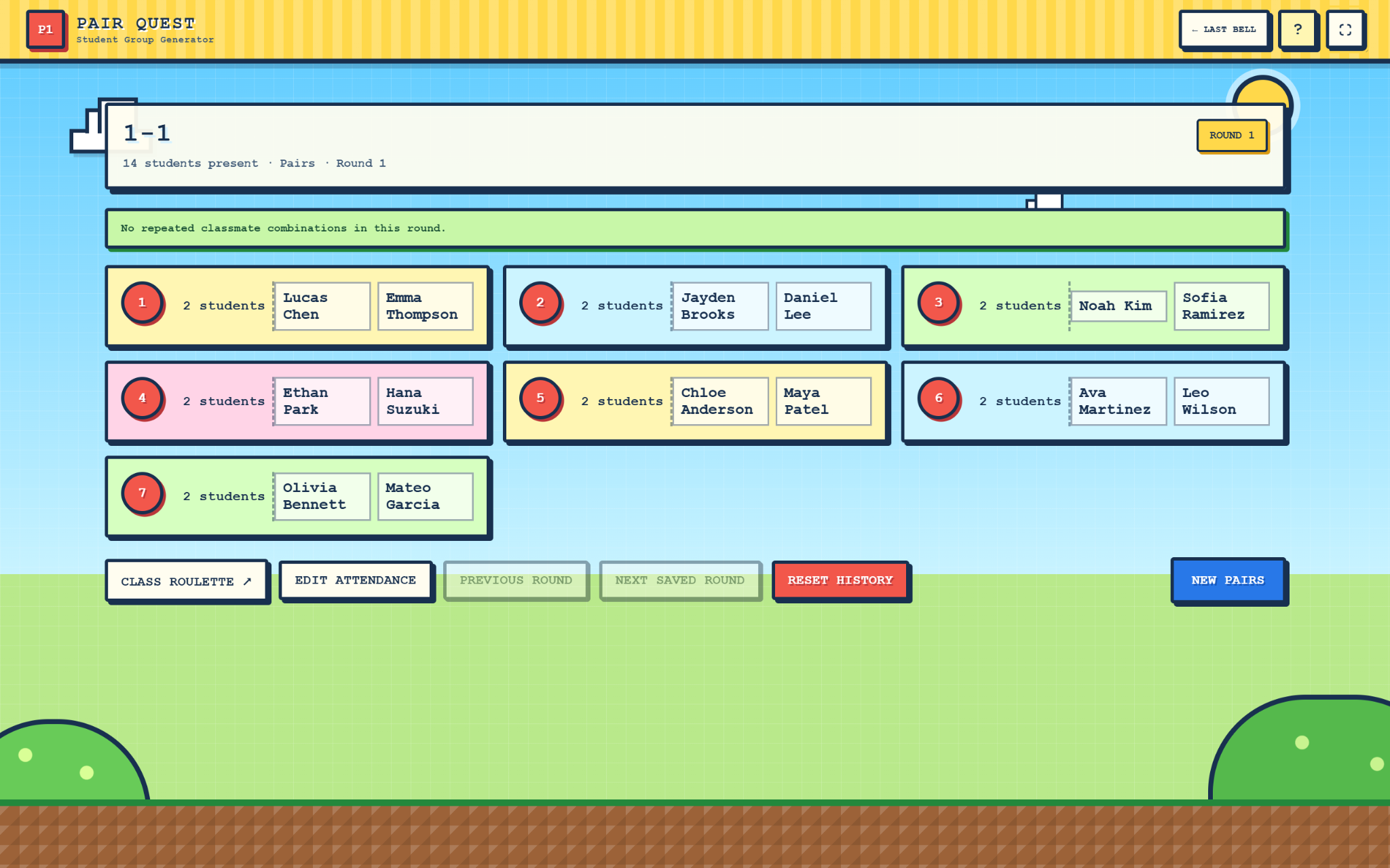Select group number 2 circle
This screenshot has height=868, width=1390.
pyautogui.click(x=540, y=302)
